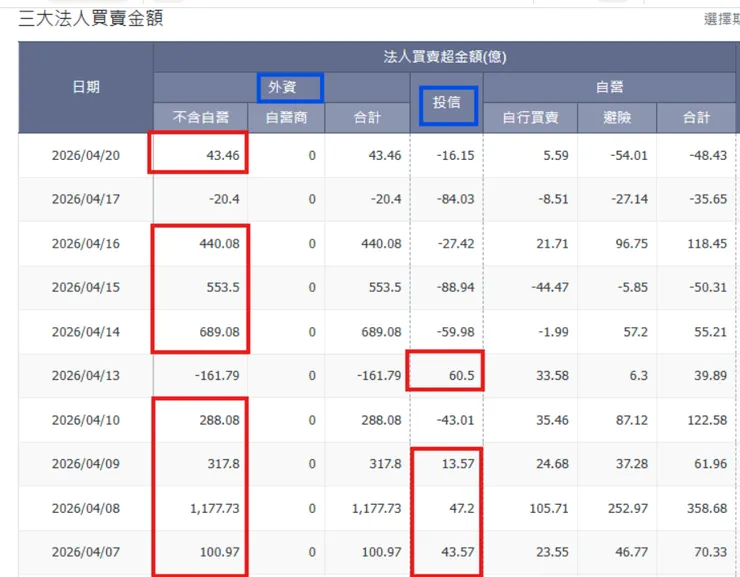Viewport: 740px width, 577px height.
Task: Click the 投信 value -84.03
Action: tap(455, 199)
